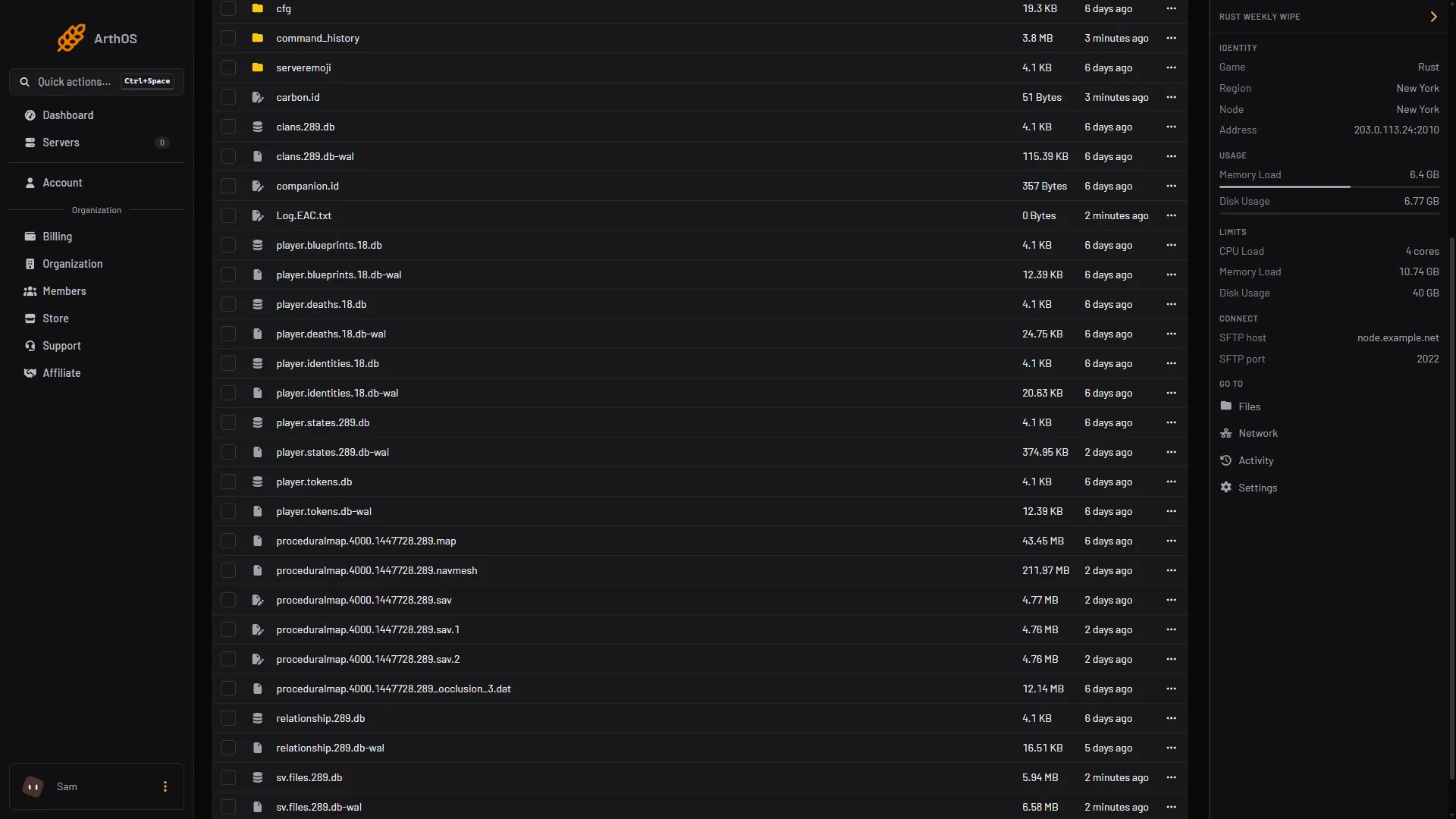This screenshot has height=819, width=1456.
Task: Click the cfg folder icon
Action: point(258,8)
